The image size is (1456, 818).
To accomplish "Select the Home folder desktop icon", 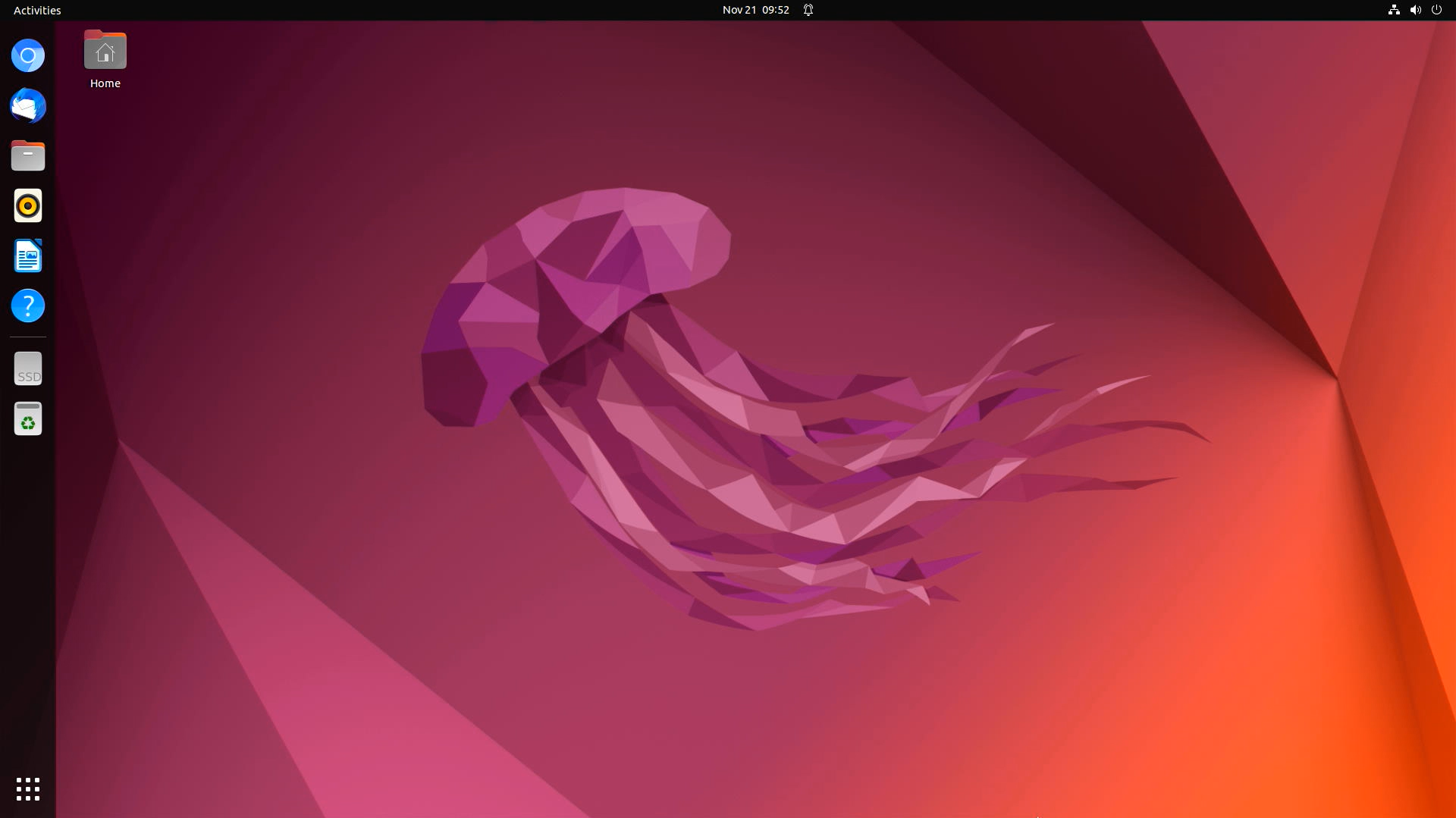I will point(105,60).
